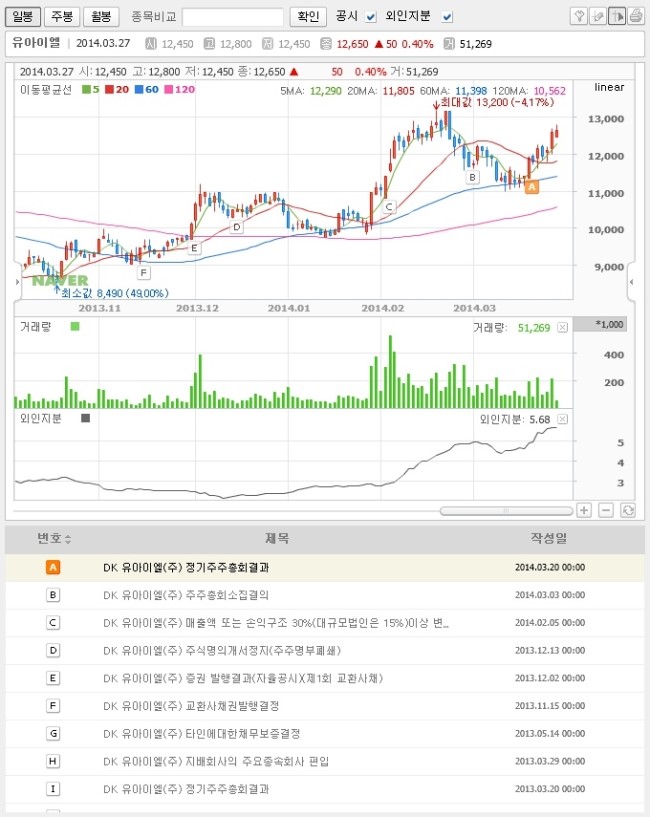Click the I badge in list
This screenshot has width=650, height=817.
tap(53, 789)
